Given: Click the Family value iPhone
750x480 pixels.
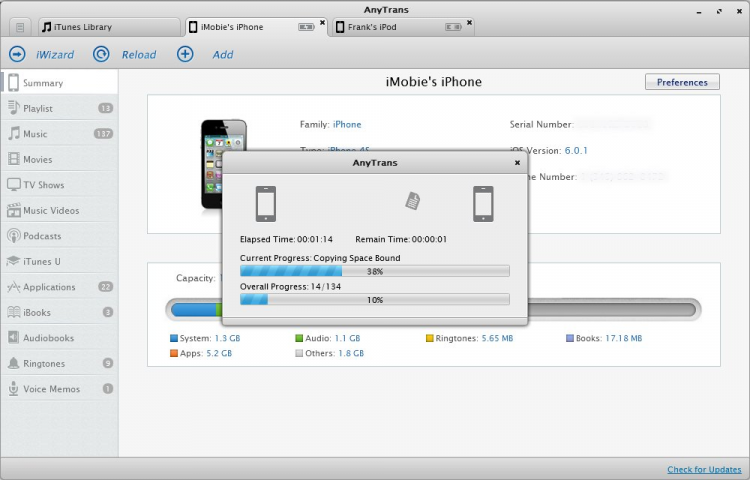Looking at the screenshot, I should [347, 124].
